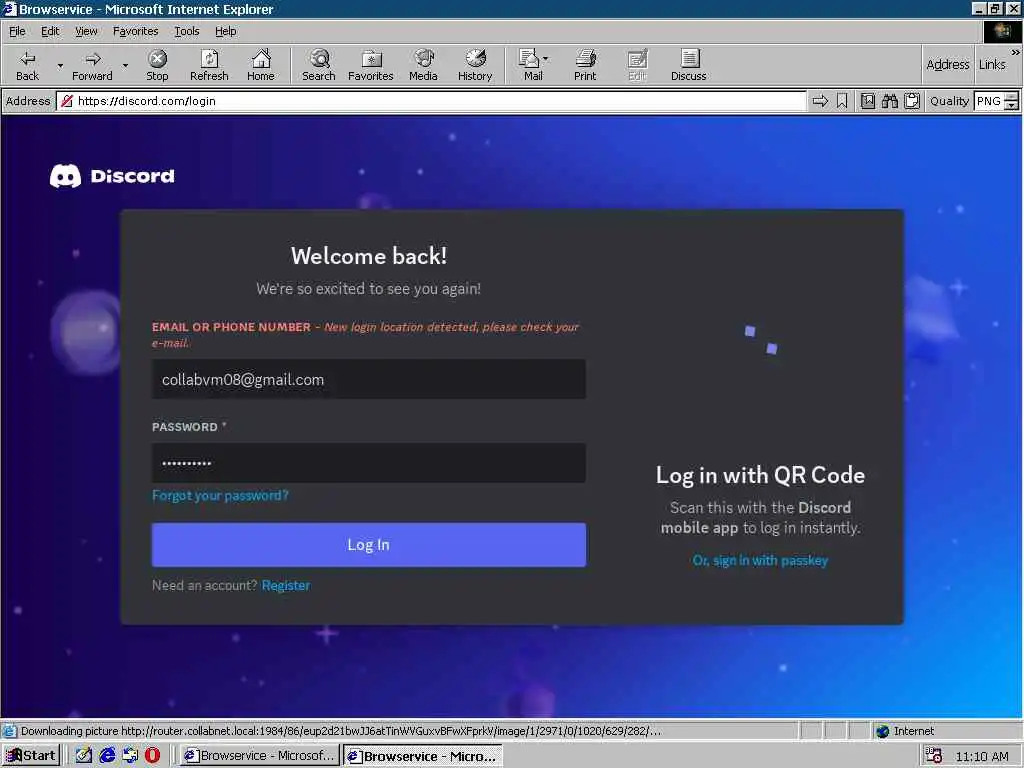Step Quality PNG value up
Image resolution: width=1024 pixels, height=768 pixels.
(1012, 97)
